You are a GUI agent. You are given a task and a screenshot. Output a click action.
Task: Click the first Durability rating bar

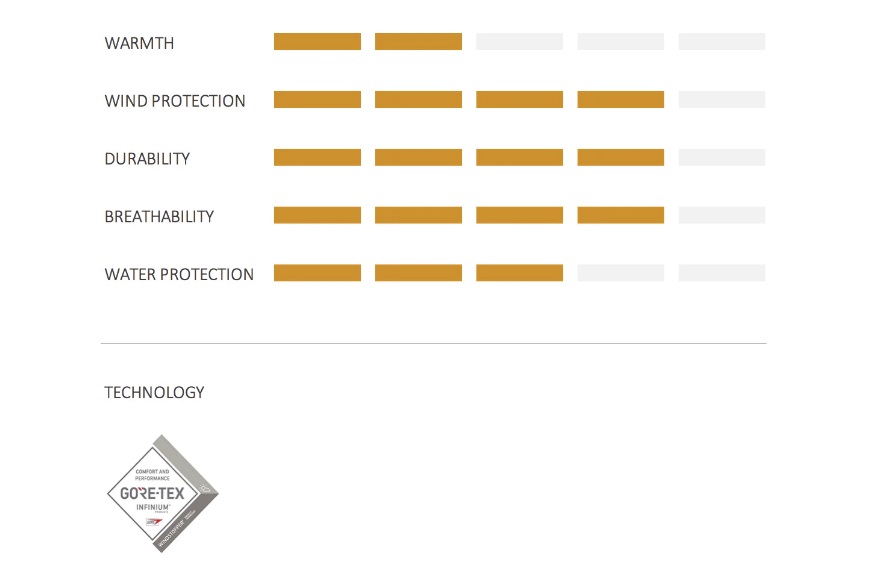pyautogui.click(x=317, y=157)
